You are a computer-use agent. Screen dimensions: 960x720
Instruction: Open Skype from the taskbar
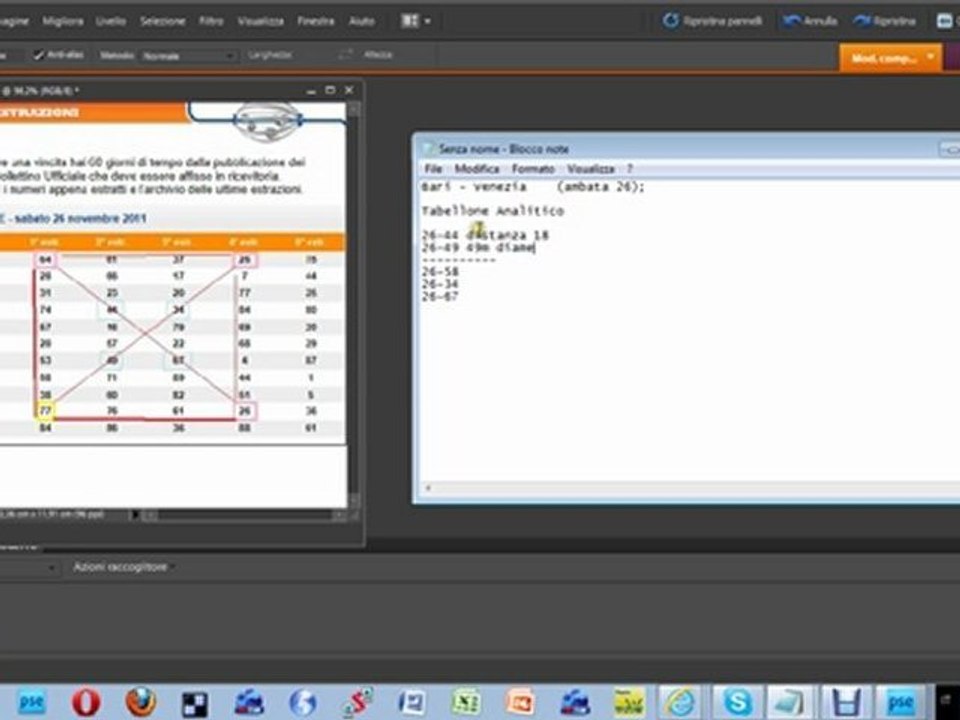coord(736,702)
